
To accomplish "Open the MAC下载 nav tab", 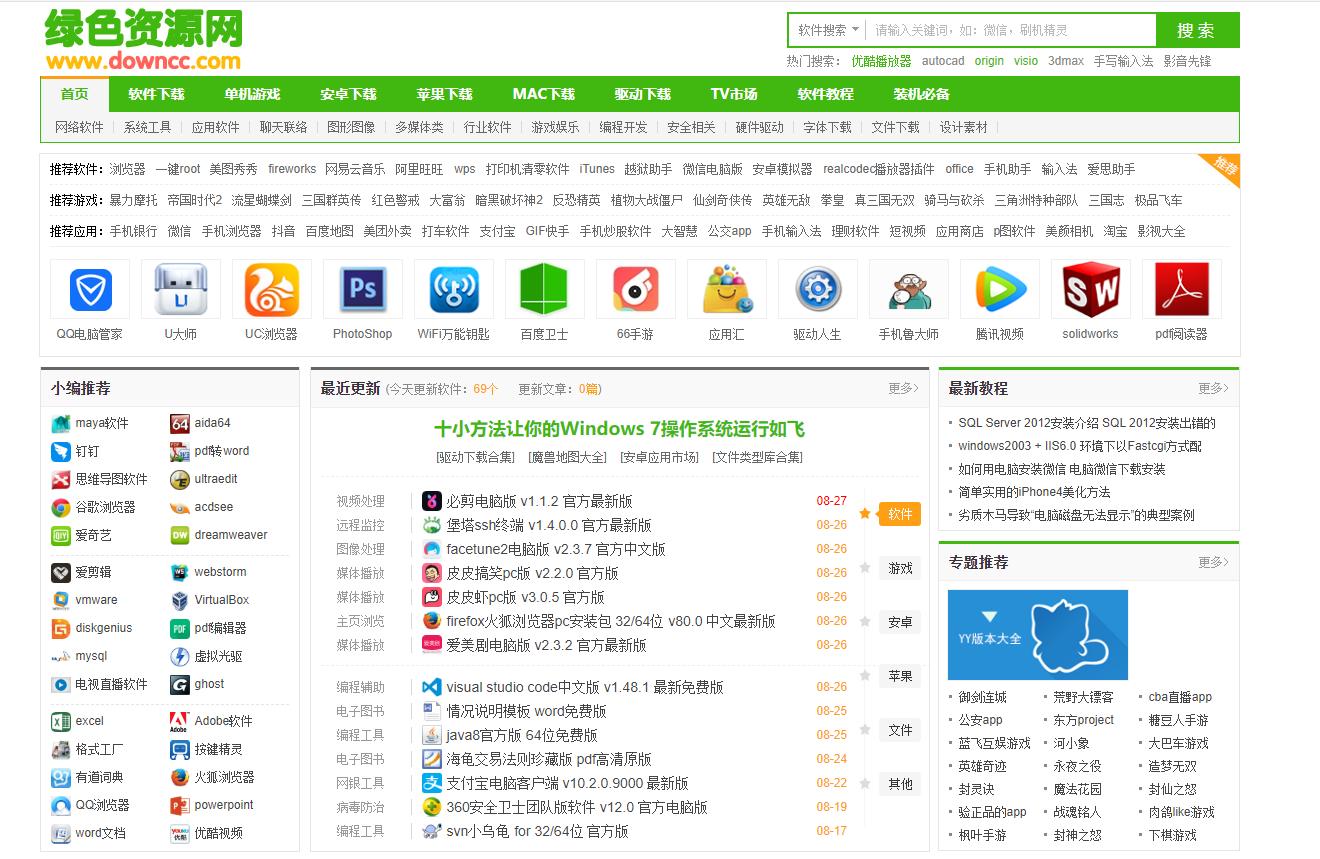I will pyautogui.click(x=544, y=94).
